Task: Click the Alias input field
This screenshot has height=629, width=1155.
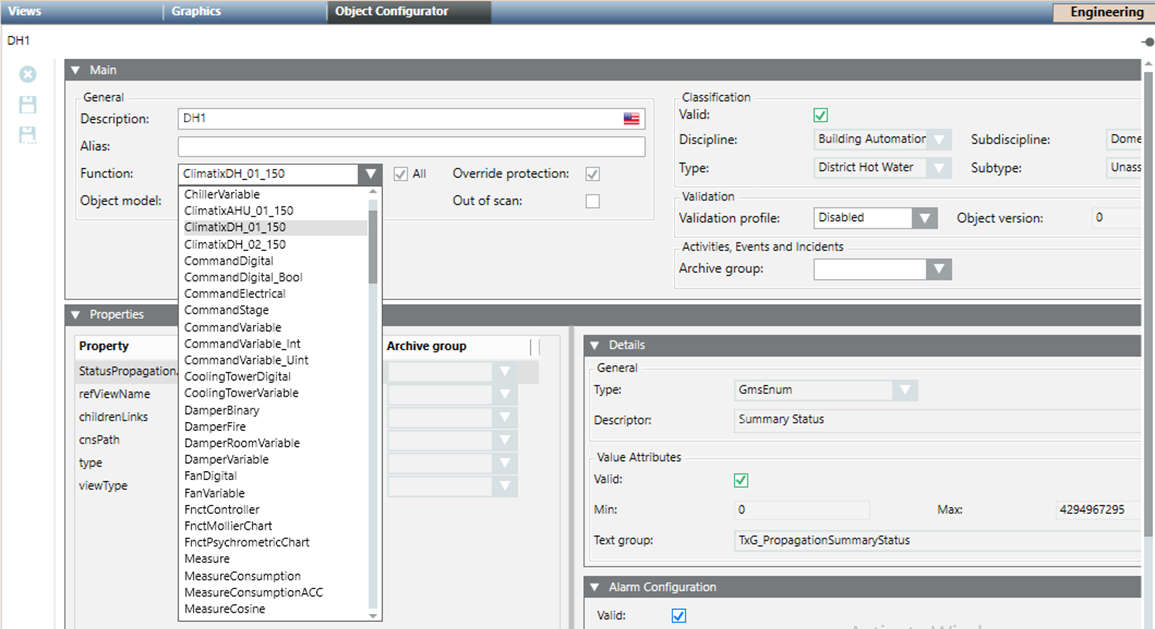Action: (410, 147)
